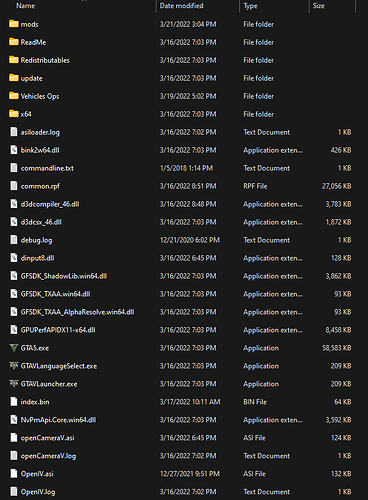This screenshot has width=368, height=500.
Task: Select the dinput8.dll file name
Action: click(x=37, y=258)
